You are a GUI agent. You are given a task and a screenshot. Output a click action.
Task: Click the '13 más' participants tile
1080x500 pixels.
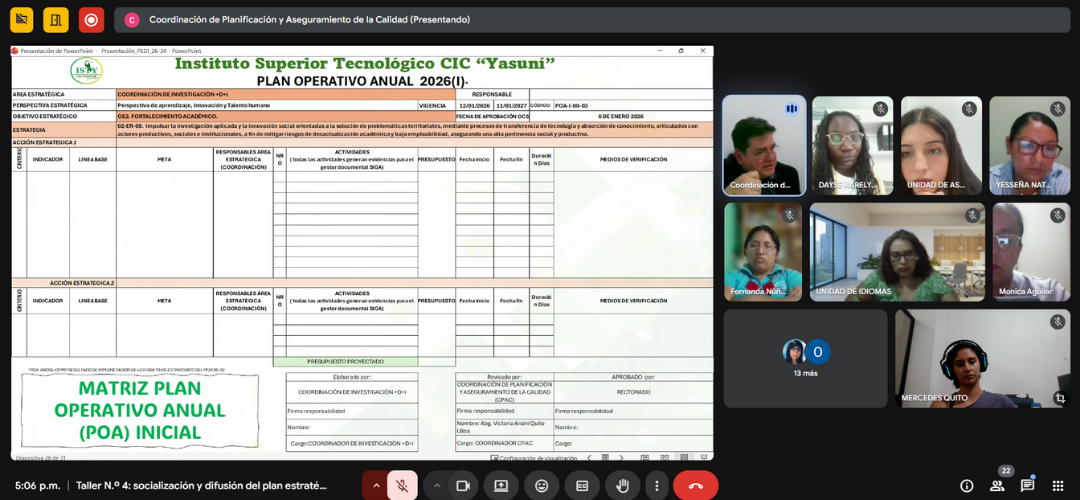click(x=805, y=358)
